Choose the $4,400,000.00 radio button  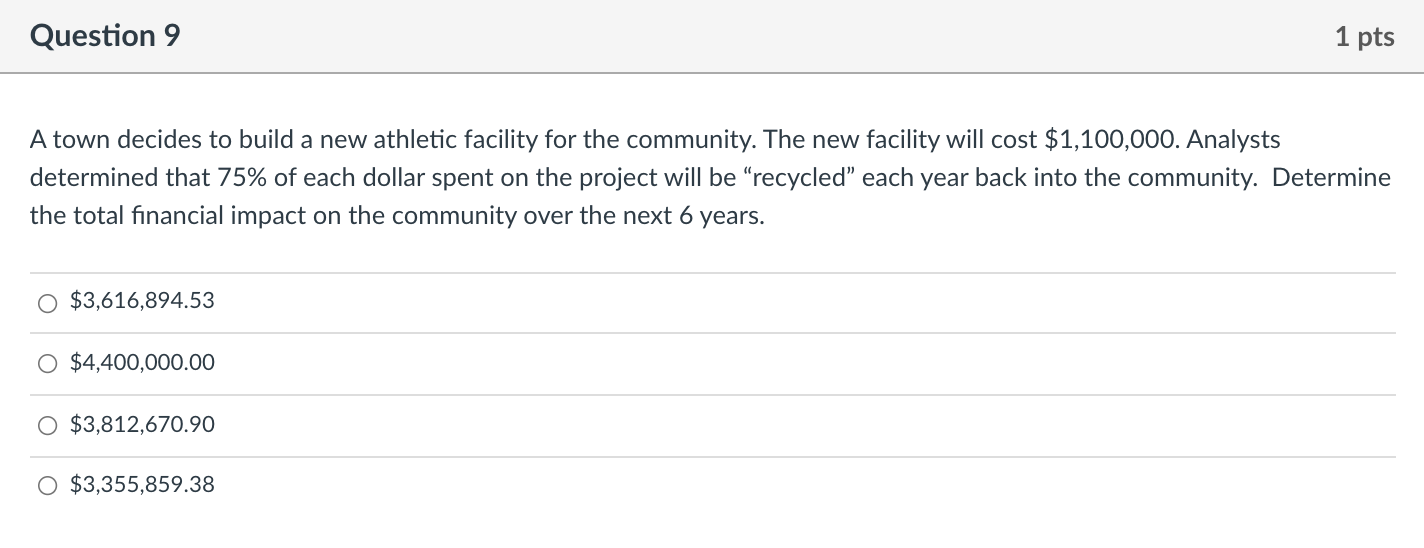[48, 365]
